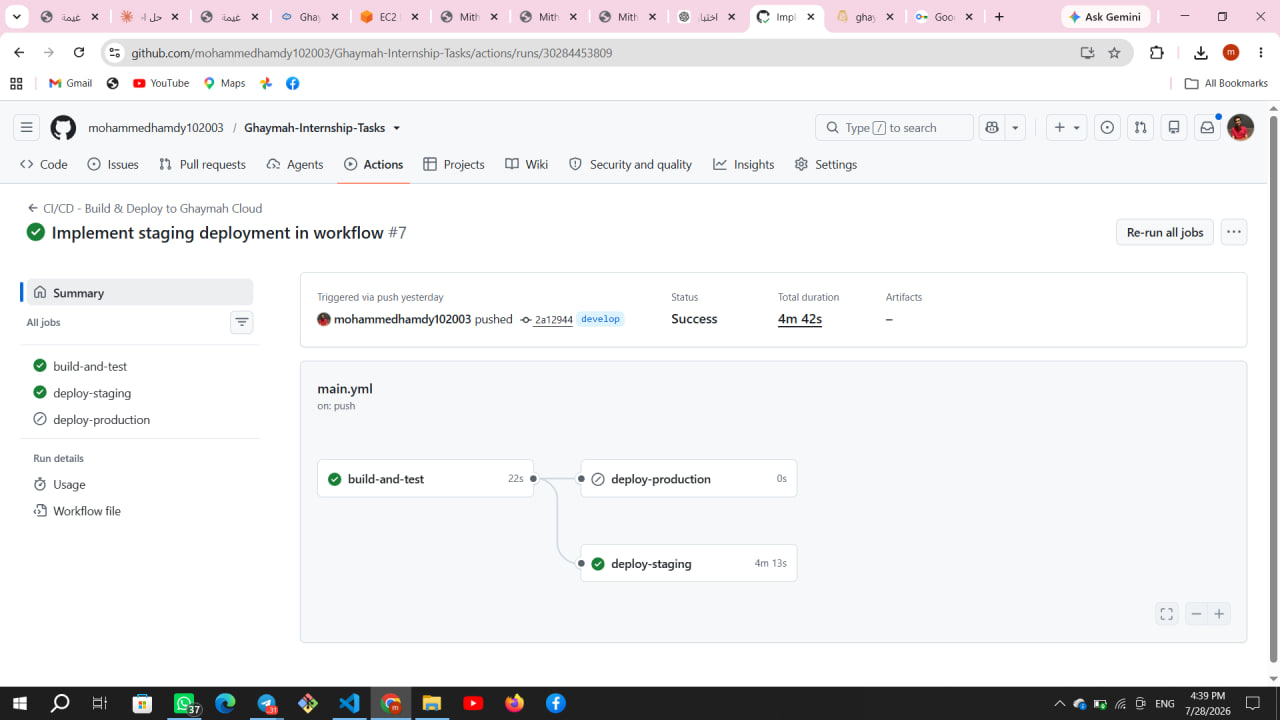Image resolution: width=1280 pixels, height=720 pixels.
Task: Open the YouTube bookmark
Action: coord(161,83)
